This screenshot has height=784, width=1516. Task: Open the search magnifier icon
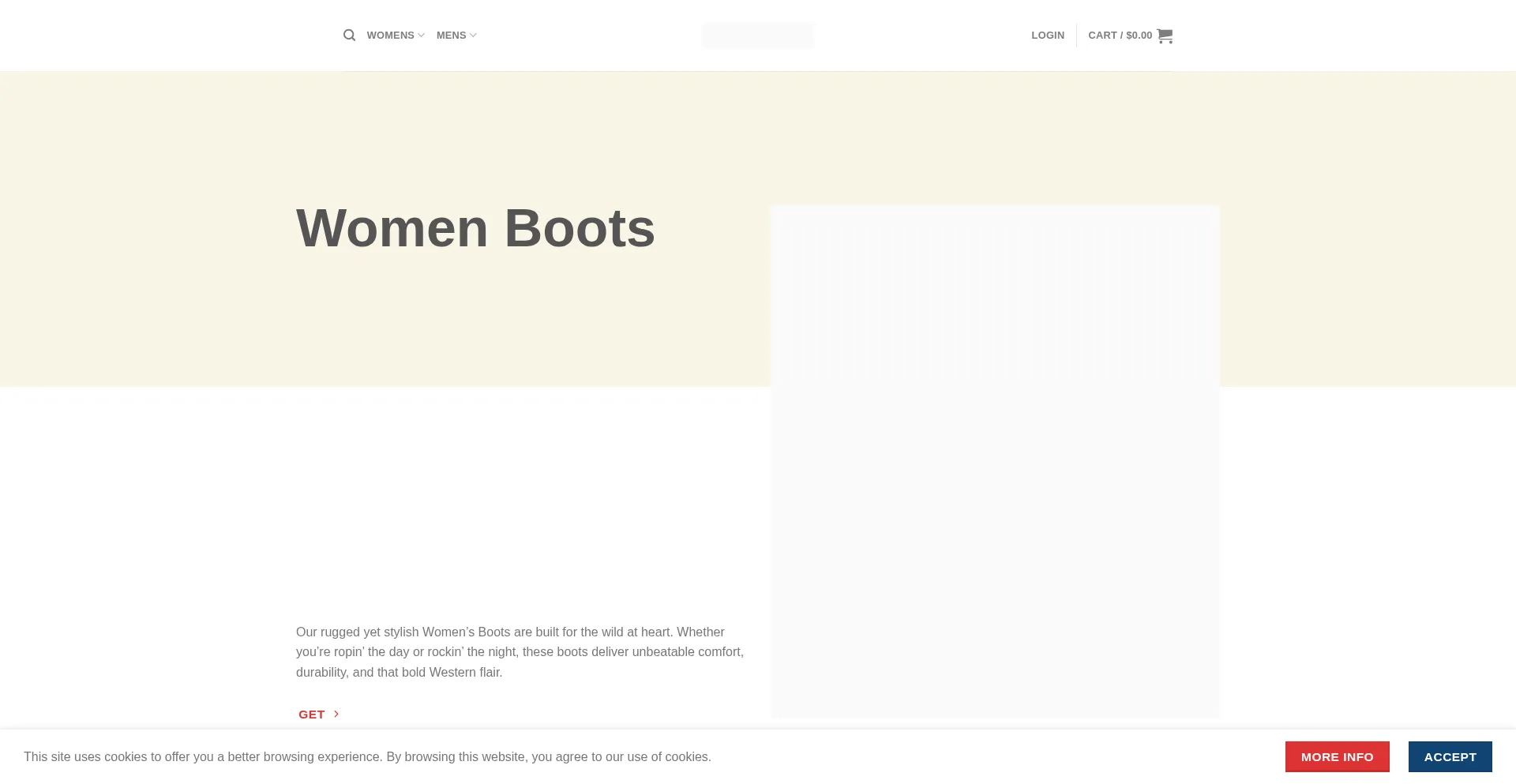point(349,36)
